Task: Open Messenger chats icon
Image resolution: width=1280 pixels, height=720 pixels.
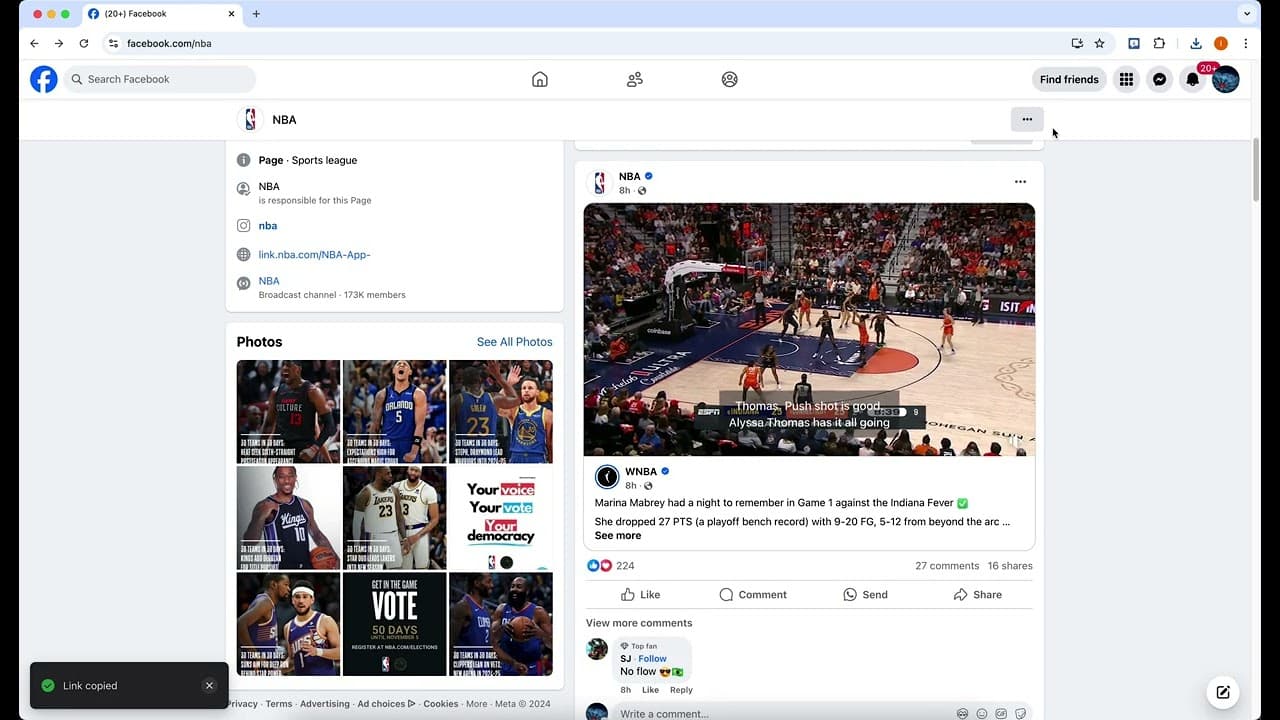Action: click(1159, 79)
